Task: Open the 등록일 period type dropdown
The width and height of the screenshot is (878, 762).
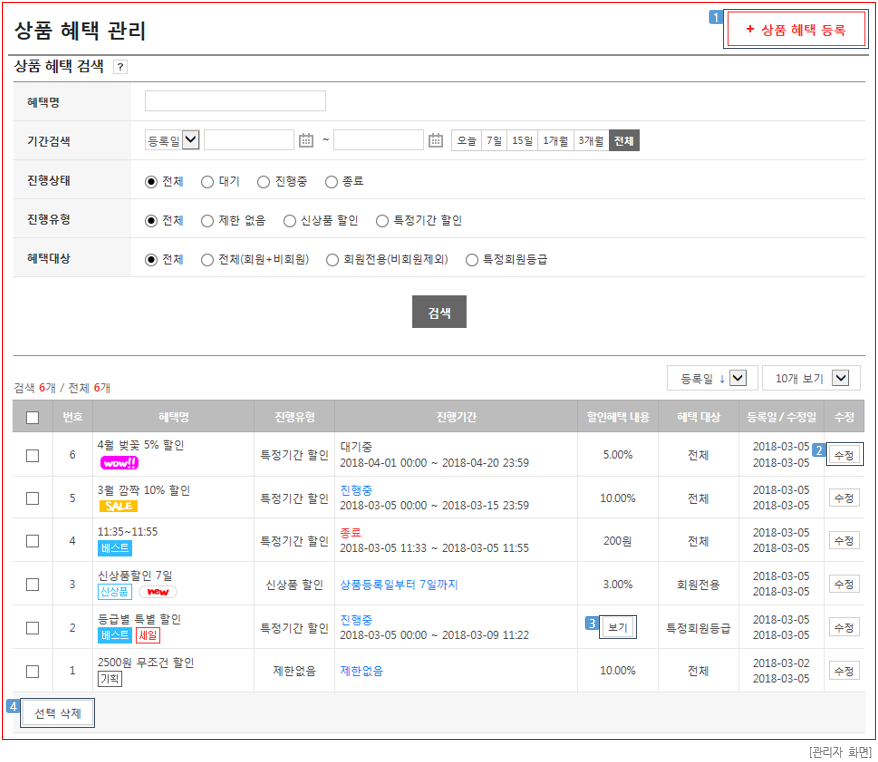Action: pos(172,140)
